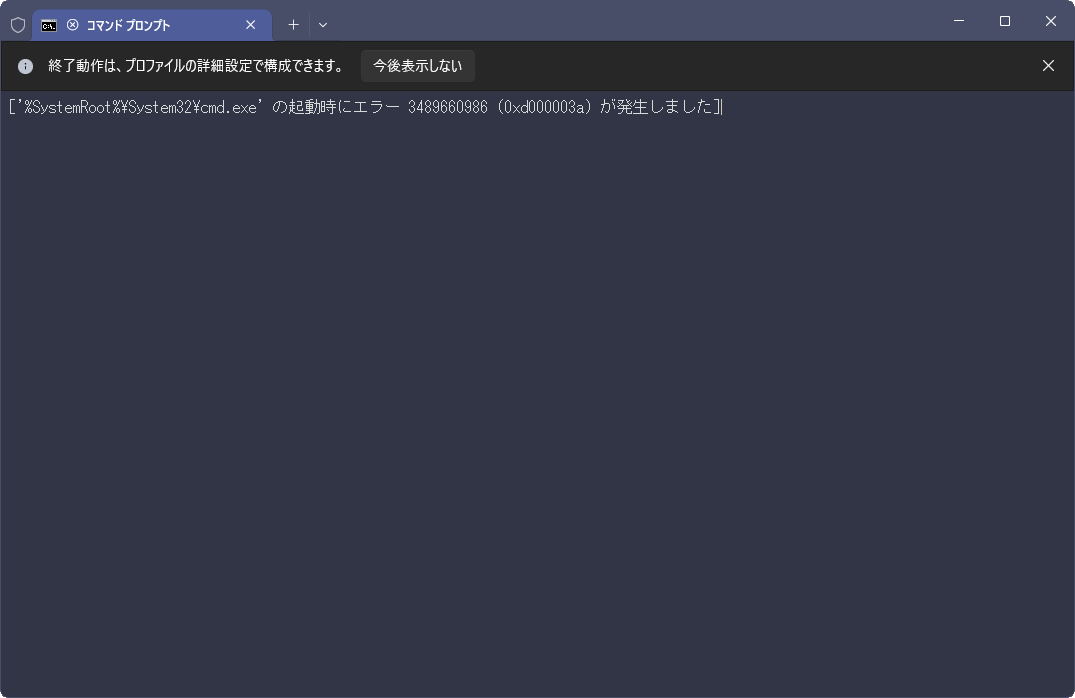Close the コマンド プロンプト tab
The width and height of the screenshot is (1075, 698).
point(250,25)
